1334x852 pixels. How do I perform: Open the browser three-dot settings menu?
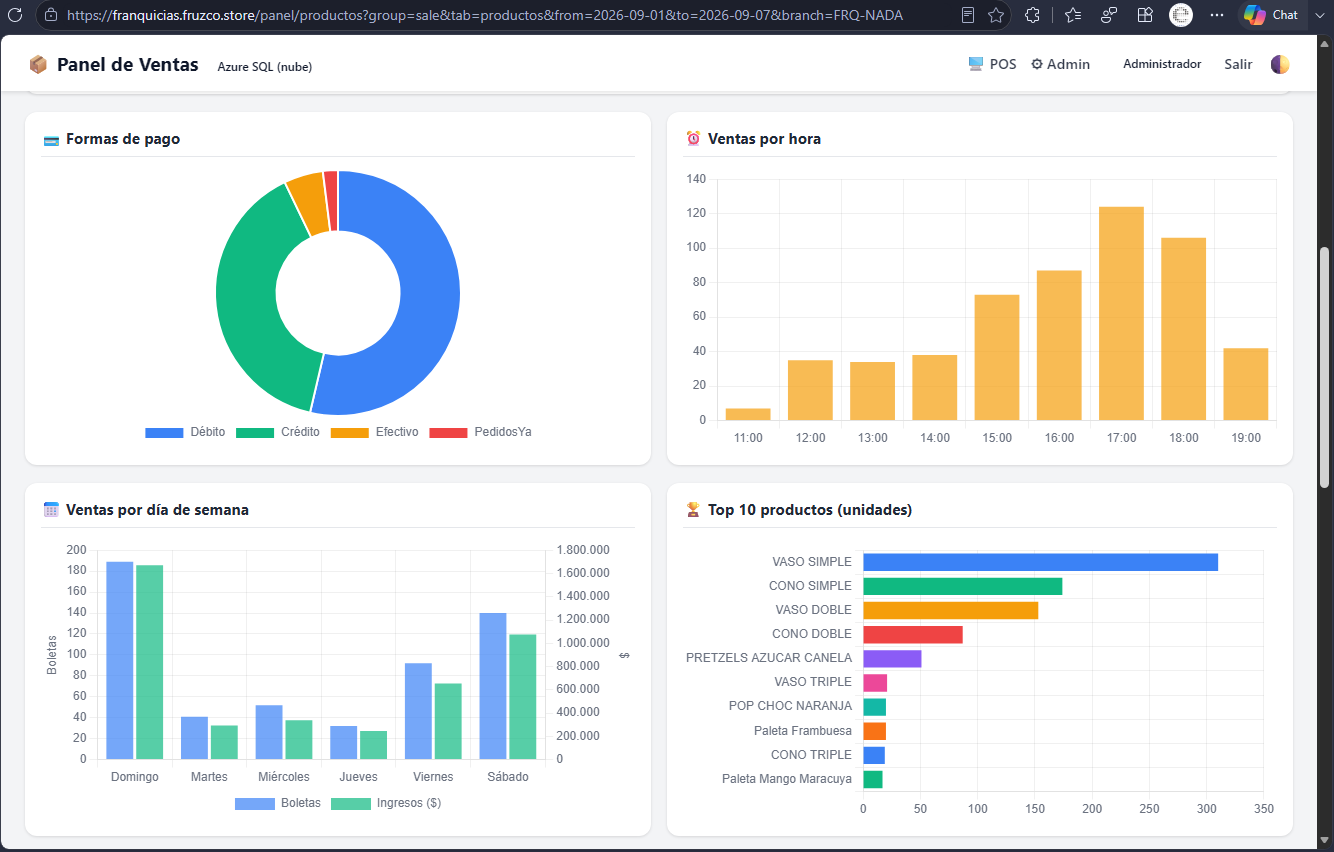pyautogui.click(x=1217, y=15)
